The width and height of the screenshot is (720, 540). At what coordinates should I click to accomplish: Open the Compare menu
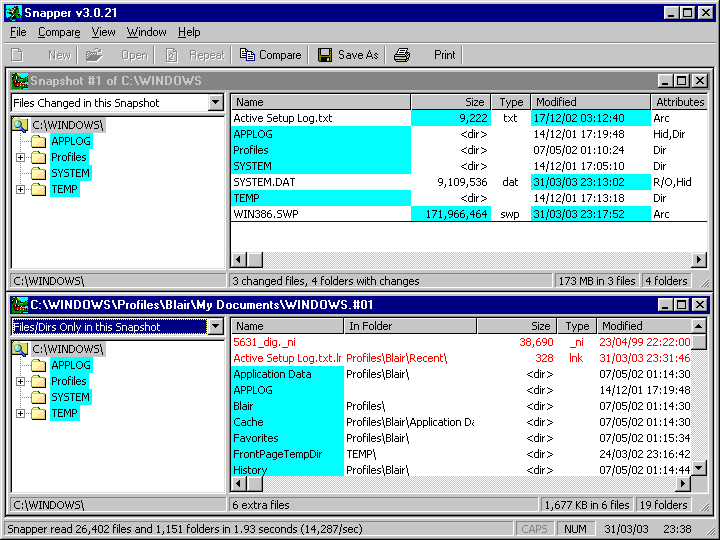tap(59, 32)
